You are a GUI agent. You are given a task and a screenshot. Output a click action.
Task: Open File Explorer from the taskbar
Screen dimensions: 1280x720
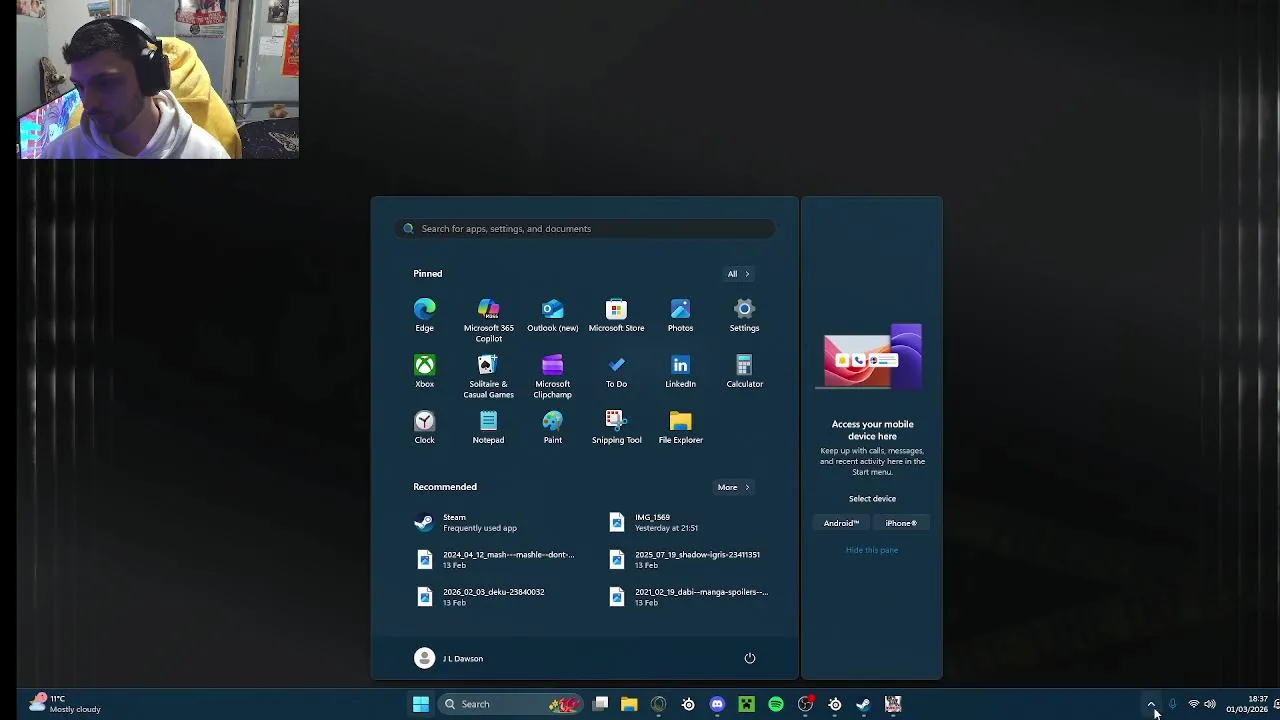(629, 704)
